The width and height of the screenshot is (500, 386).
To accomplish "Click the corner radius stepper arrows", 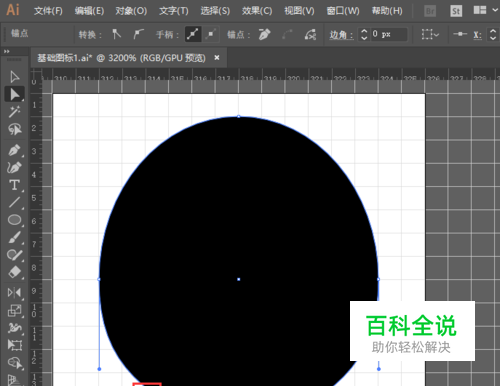I will click(364, 34).
